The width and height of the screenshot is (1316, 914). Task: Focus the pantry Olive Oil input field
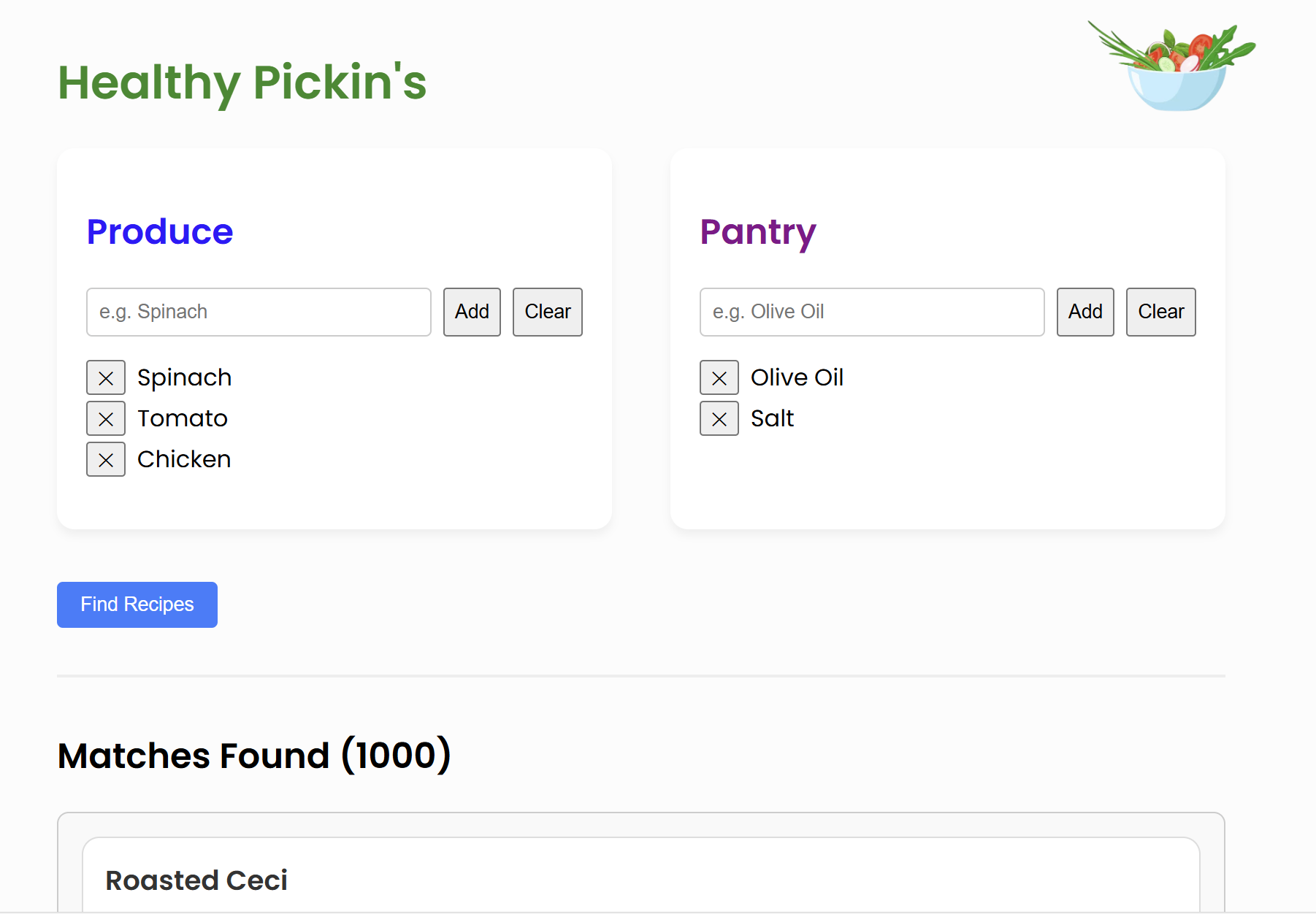click(872, 312)
